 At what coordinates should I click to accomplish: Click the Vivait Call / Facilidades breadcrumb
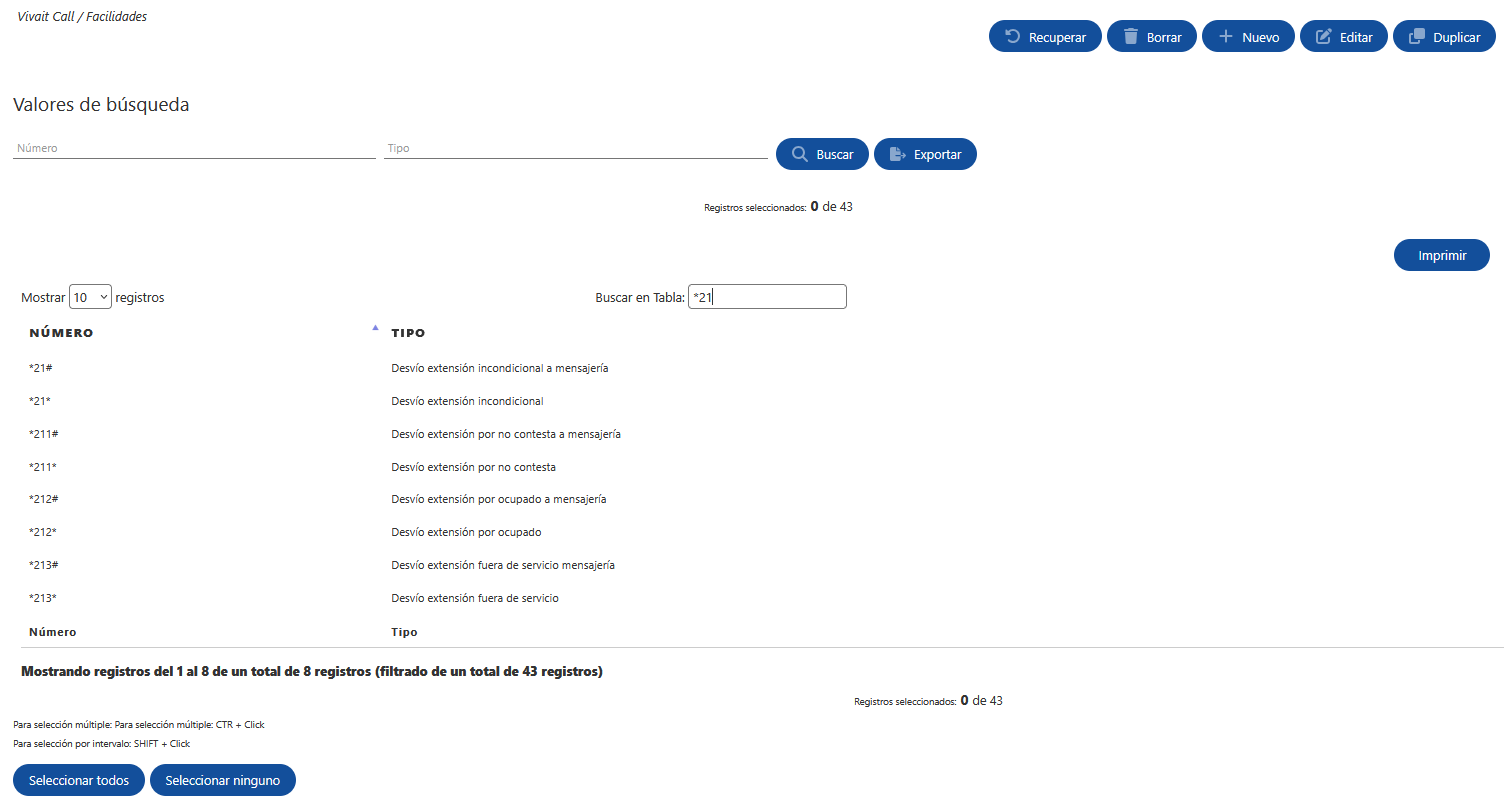[82, 17]
